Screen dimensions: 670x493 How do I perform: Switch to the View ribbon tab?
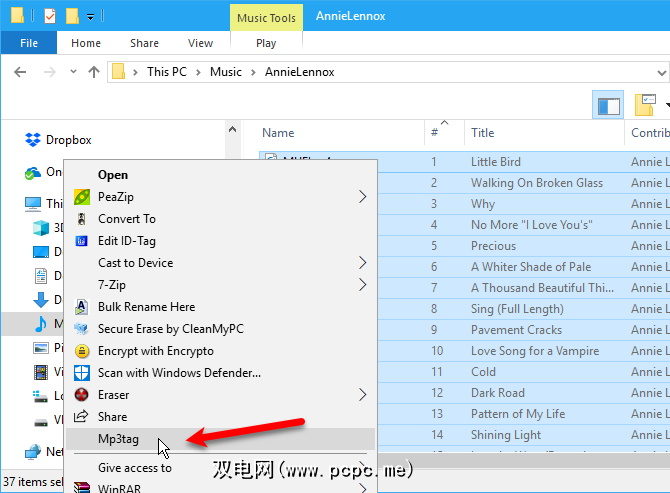pyautogui.click(x=200, y=43)
